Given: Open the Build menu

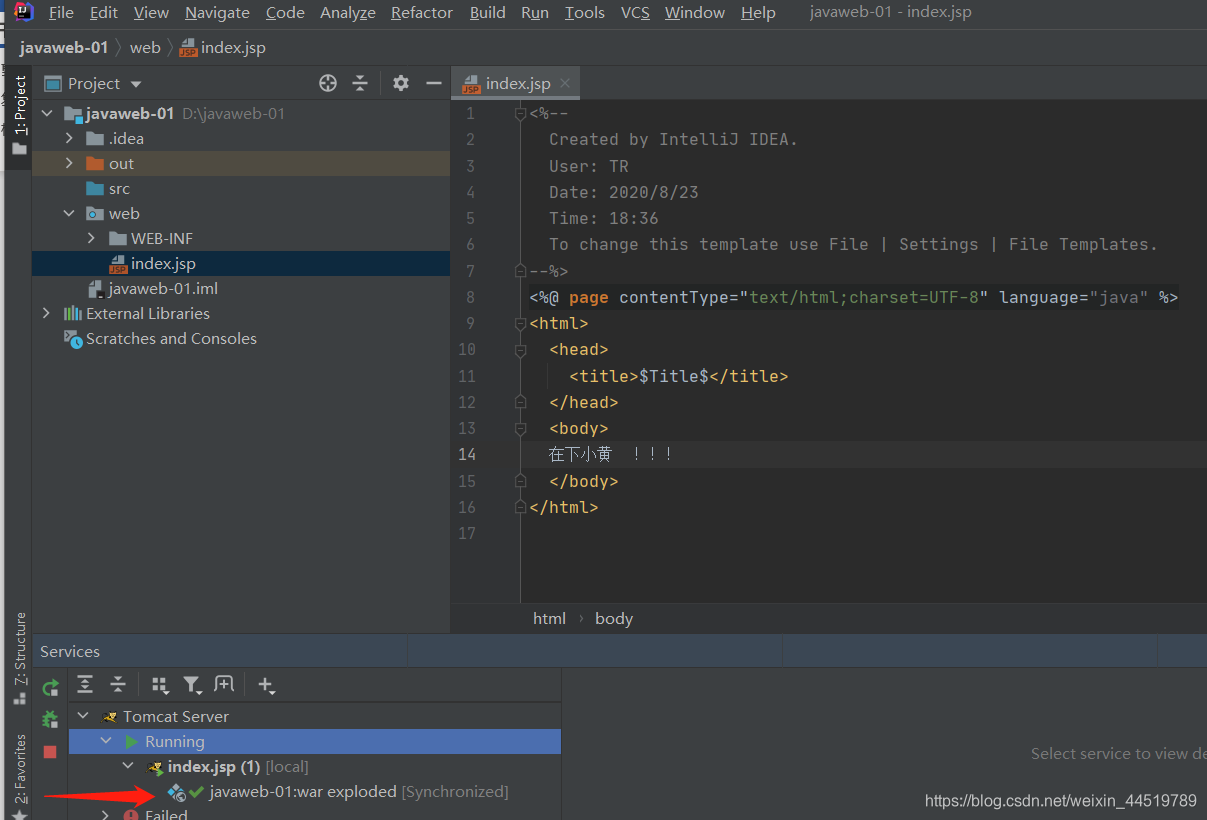Looking at the screenshot, I should 487,13.
